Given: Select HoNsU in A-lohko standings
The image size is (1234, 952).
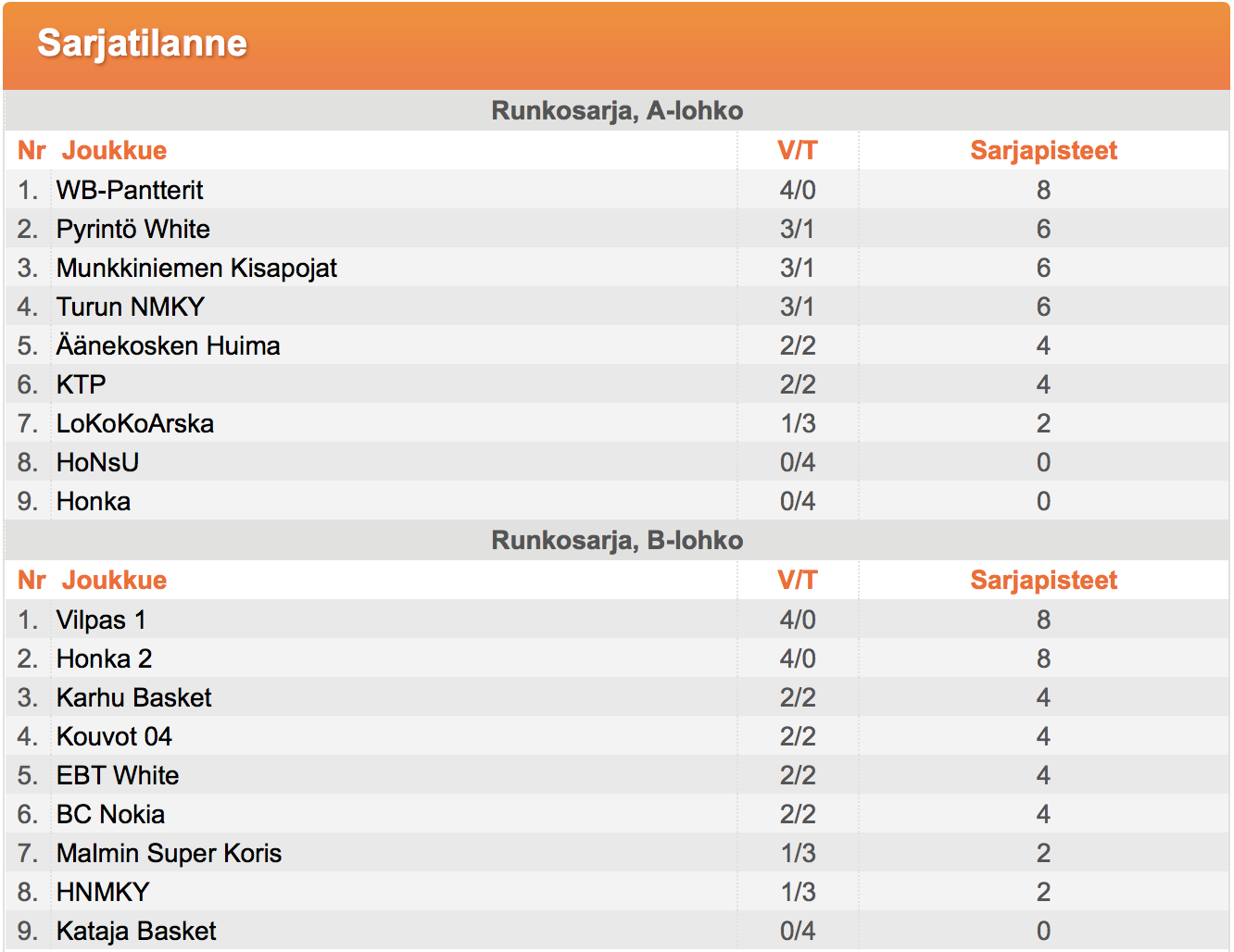Looking at the screenshot, I should 97,462.
